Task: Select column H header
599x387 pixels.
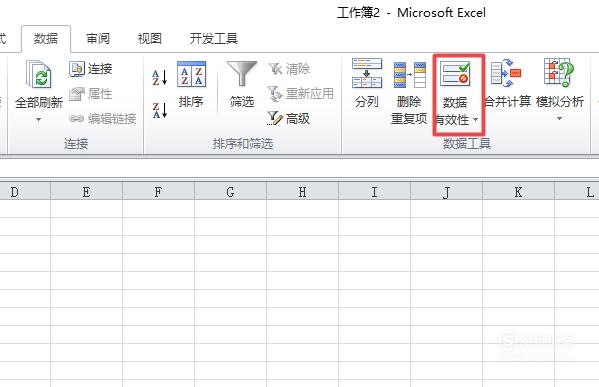Action: 302,192
